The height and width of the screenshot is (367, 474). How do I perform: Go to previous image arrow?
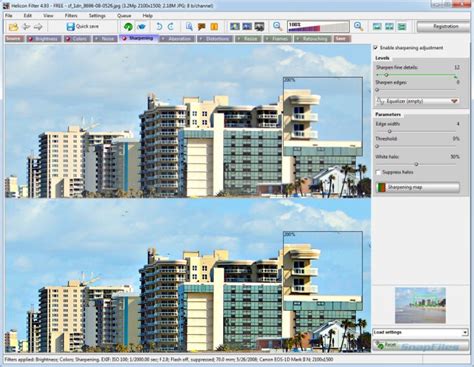tap(26, 27)
